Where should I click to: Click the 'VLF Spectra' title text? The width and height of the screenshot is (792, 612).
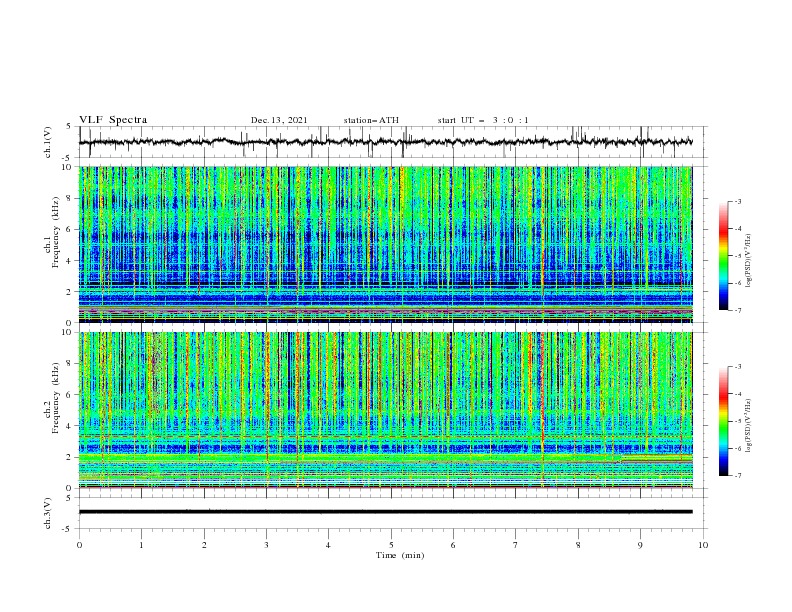[x=113, y=120]
